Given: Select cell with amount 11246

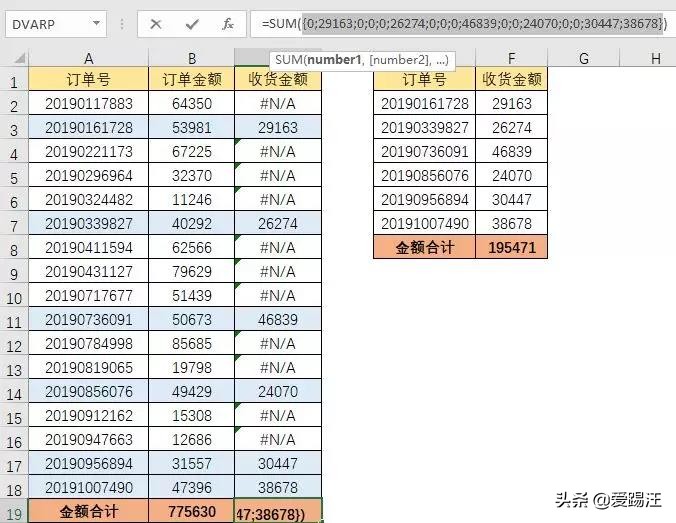Looking at the screenshot, I should click(x=192, y=200).
